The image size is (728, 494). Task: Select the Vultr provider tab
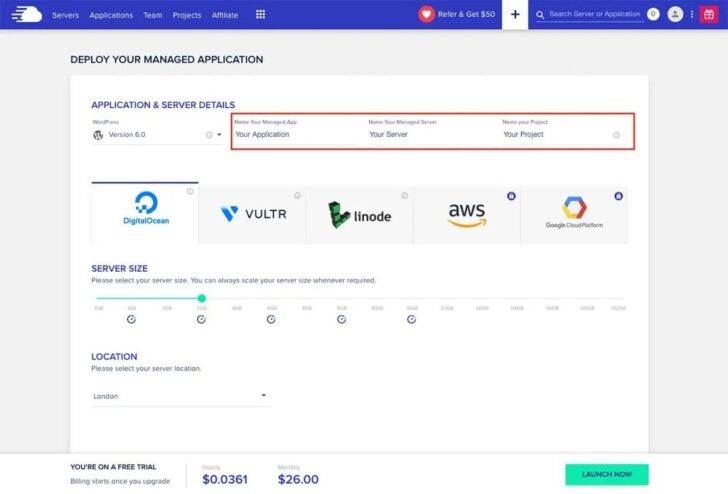(x=253, y=215)
